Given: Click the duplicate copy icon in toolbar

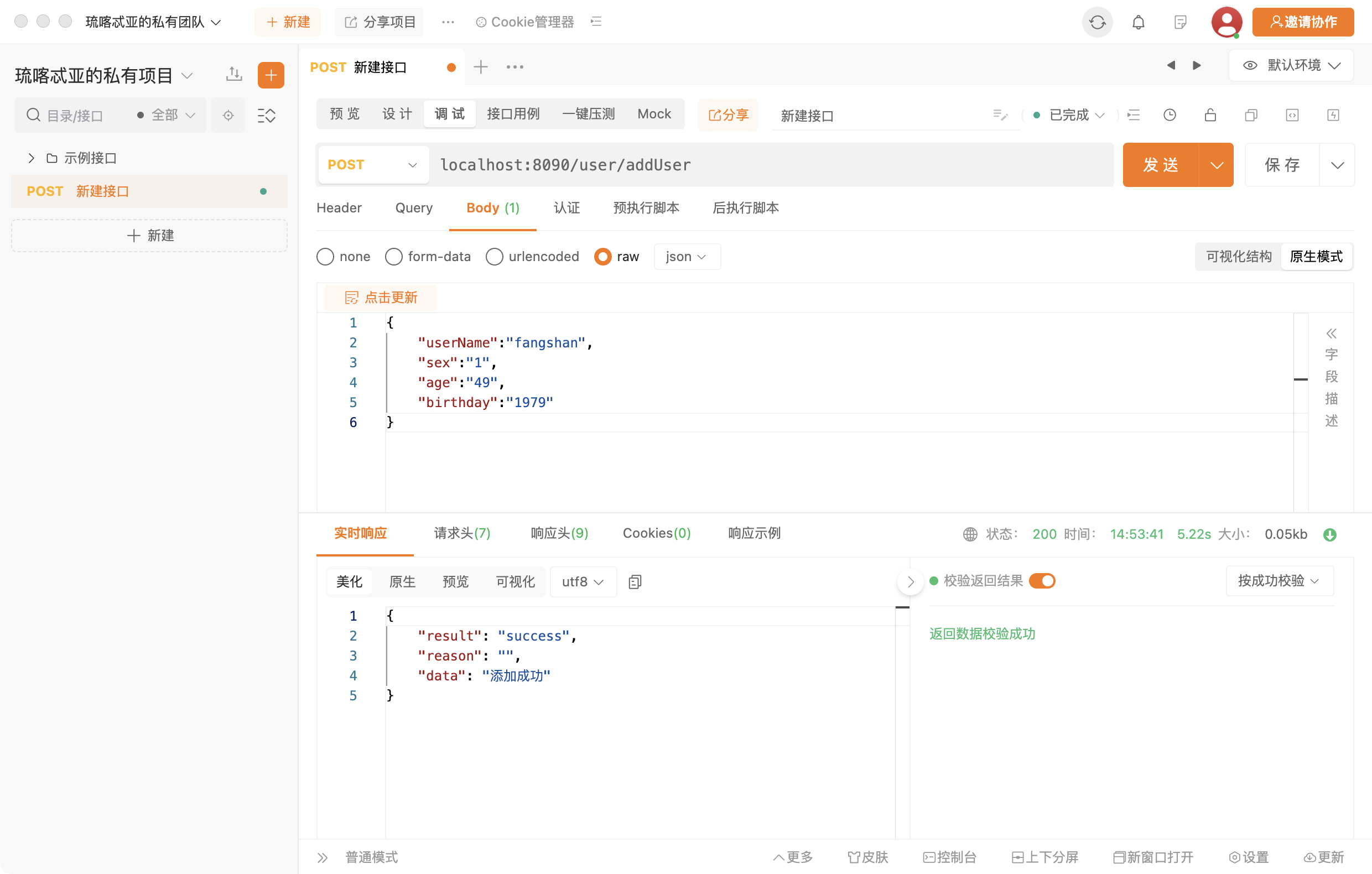Looking at the screenshot, I should pos(1251,115).
